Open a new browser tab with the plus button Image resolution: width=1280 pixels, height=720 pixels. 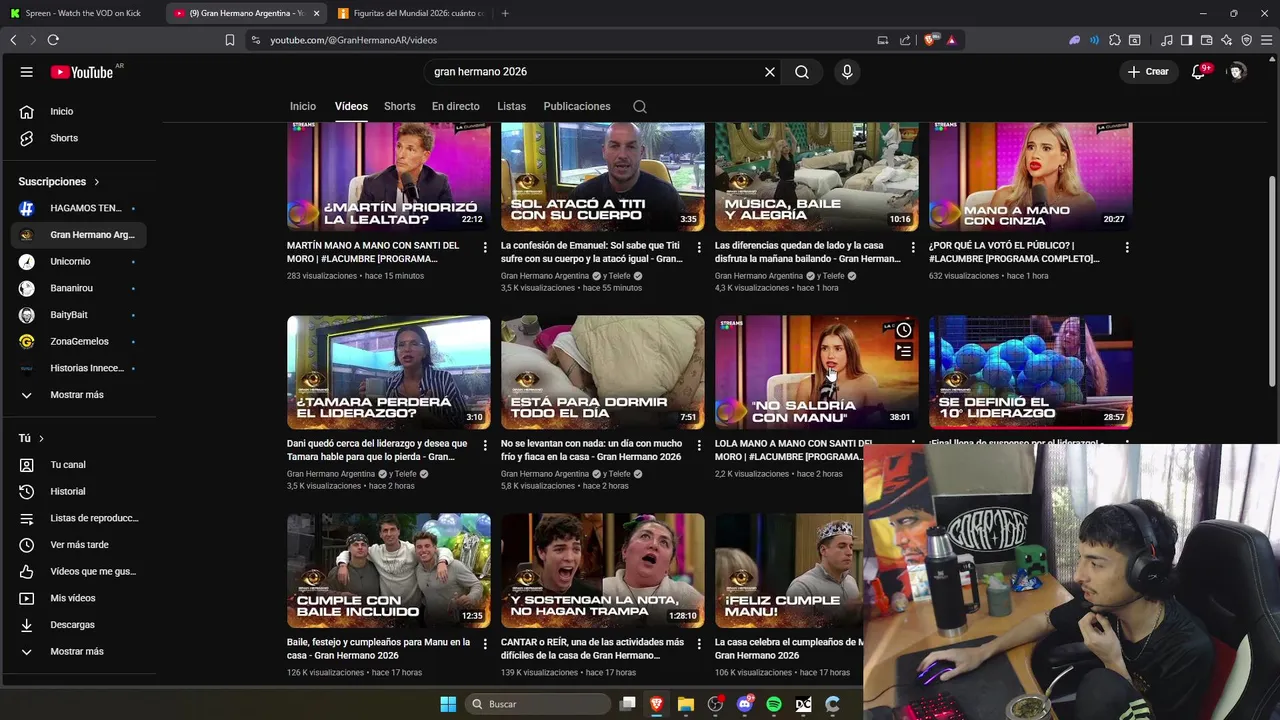tap(505, 13)
